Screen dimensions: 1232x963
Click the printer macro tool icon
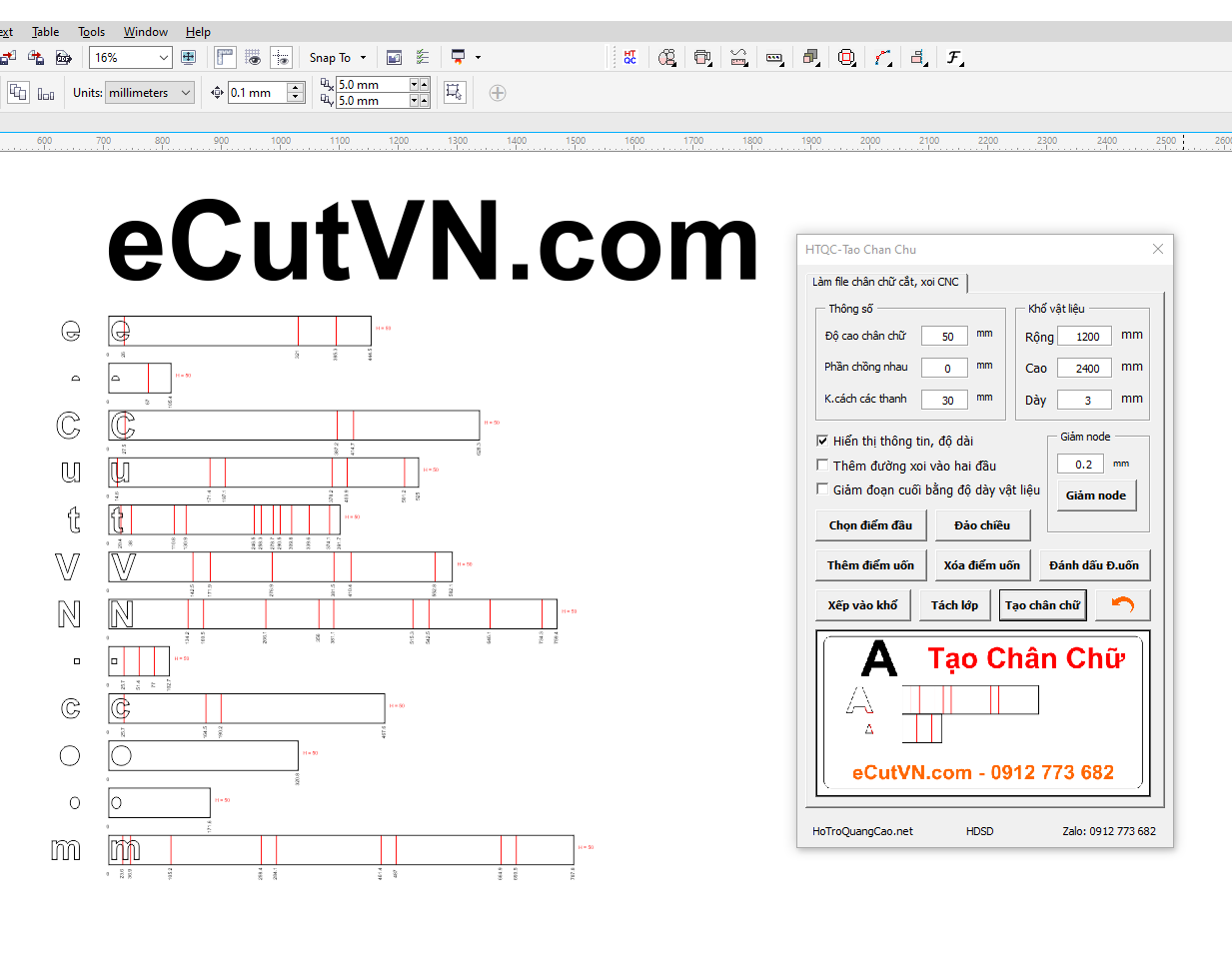coord(702,57)
